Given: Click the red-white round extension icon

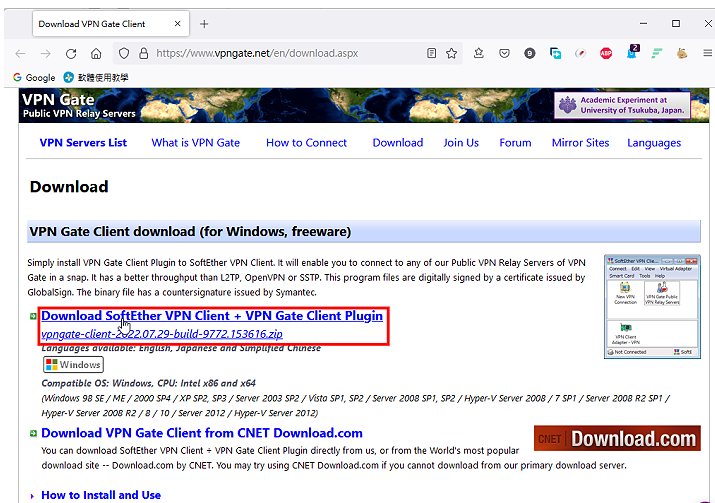Looking at the screenshot, I should click(580, 54).
